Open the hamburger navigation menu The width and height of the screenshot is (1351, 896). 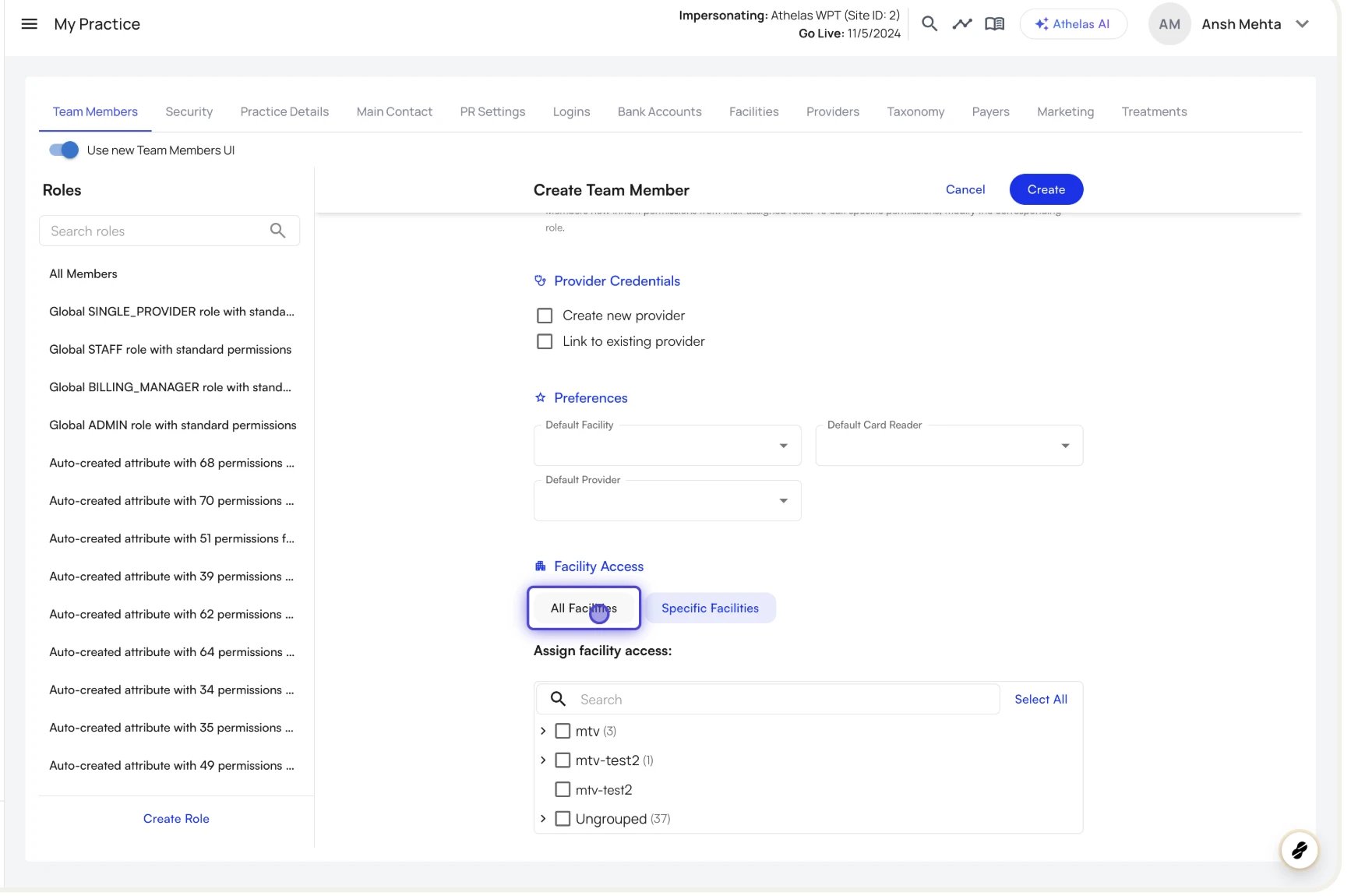click(29, 24)
